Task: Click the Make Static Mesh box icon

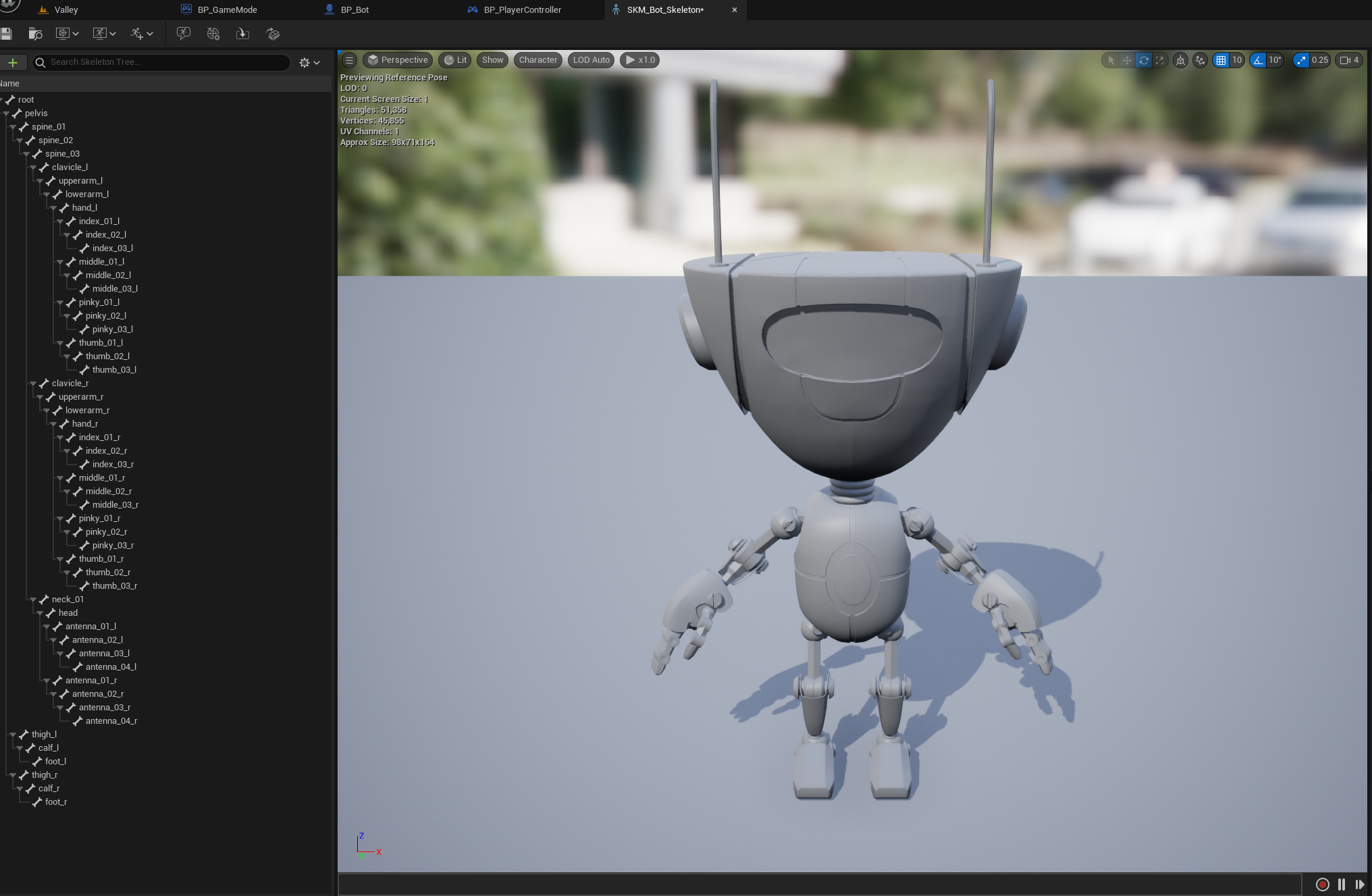Action: [x=273, y=34]
